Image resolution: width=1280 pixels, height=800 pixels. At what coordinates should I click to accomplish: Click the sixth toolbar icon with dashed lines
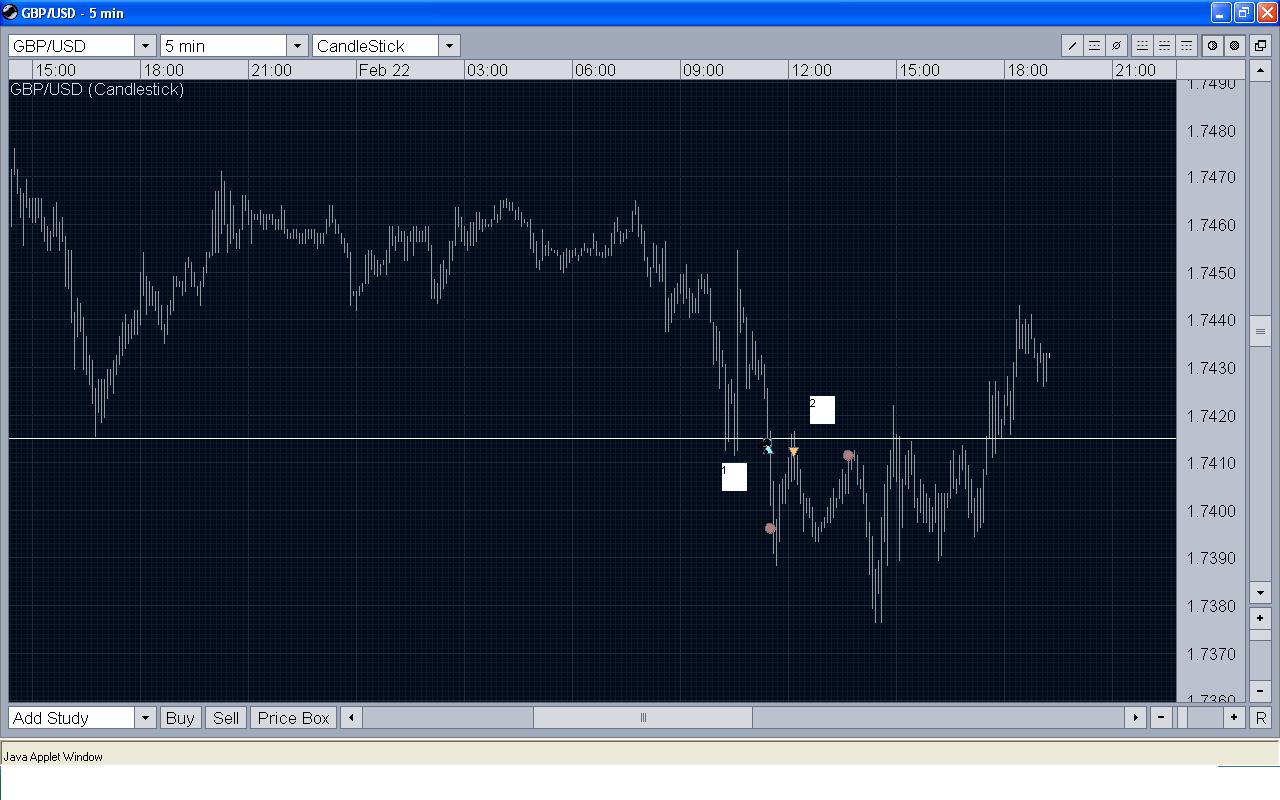pyautogui.click(x=1186, y=46)
